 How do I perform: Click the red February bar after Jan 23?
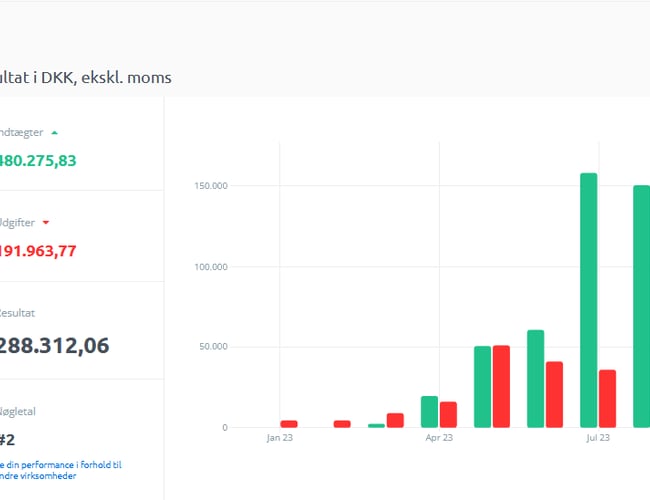342,424
